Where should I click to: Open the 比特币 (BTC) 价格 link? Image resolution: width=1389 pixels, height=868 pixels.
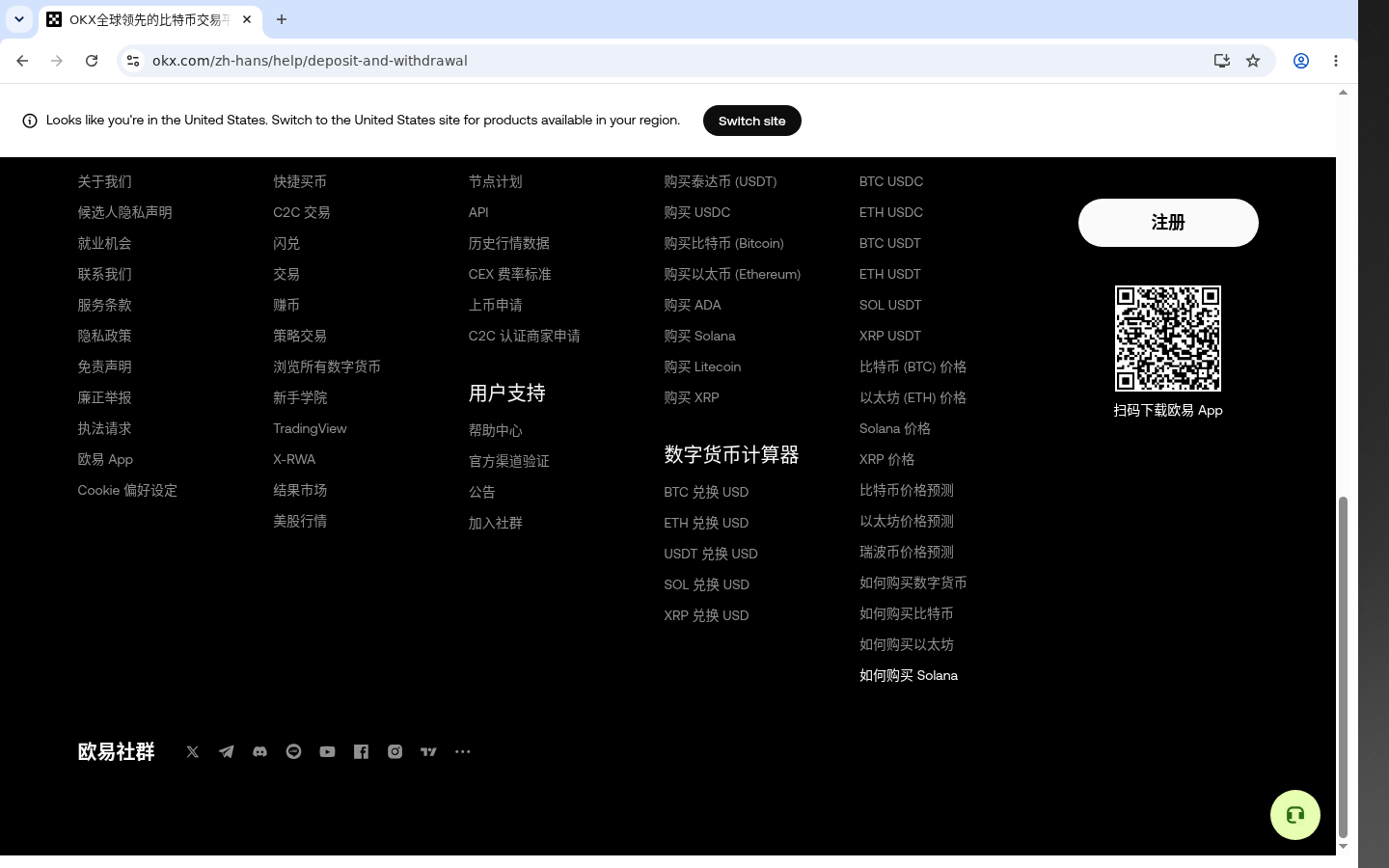[x=913, y=366]
